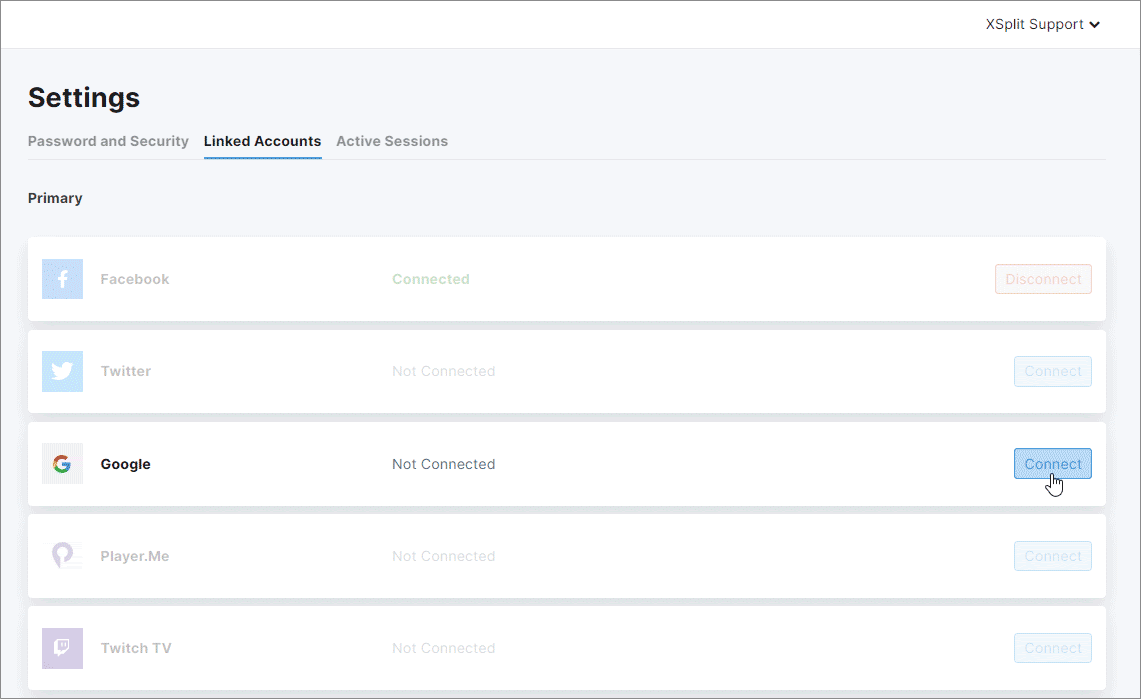Viewport: 1141px width, 699px height.
Task: Click the Primary section label
Action: point(55,198)
